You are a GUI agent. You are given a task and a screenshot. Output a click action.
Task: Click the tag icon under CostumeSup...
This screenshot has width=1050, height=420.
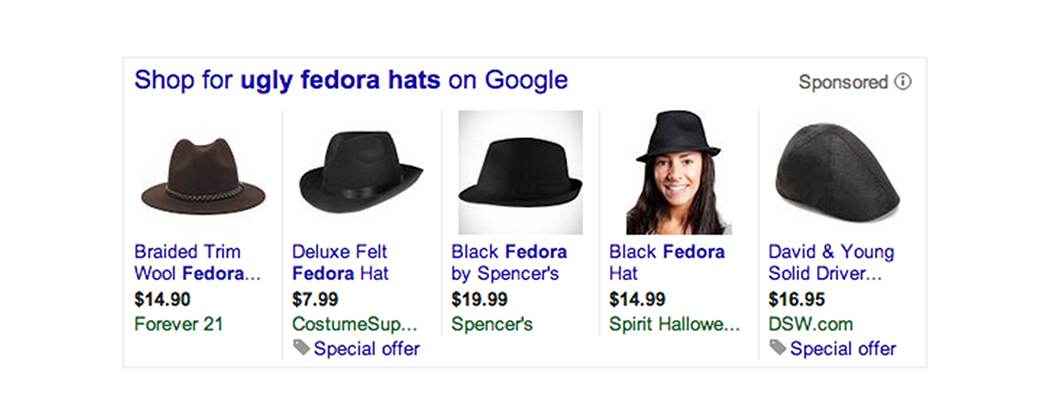click(301, 347)
